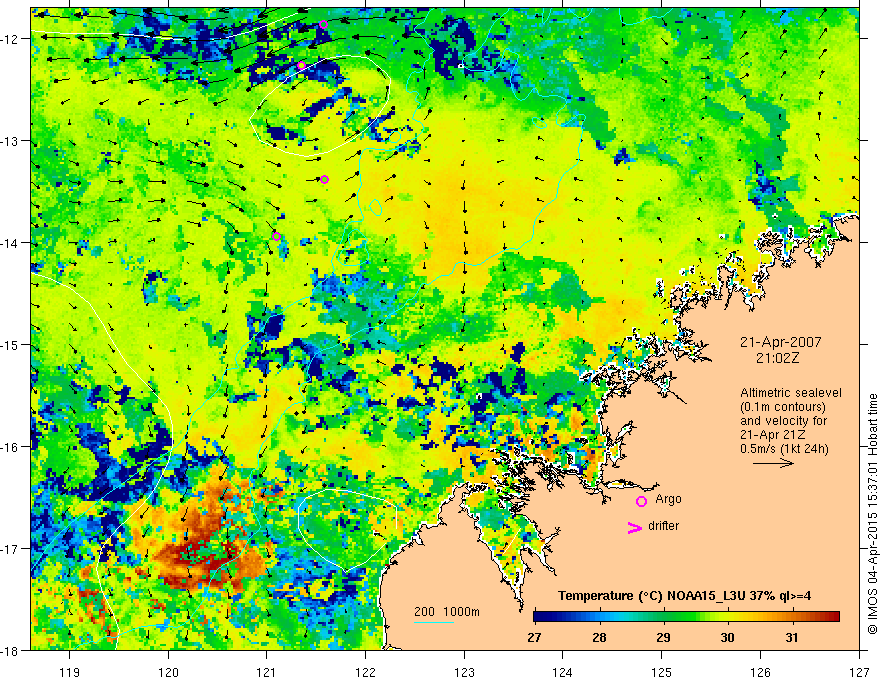Click the 'Altimetric sealevel' caption line
Screen dimensions: 880x680
791,393
